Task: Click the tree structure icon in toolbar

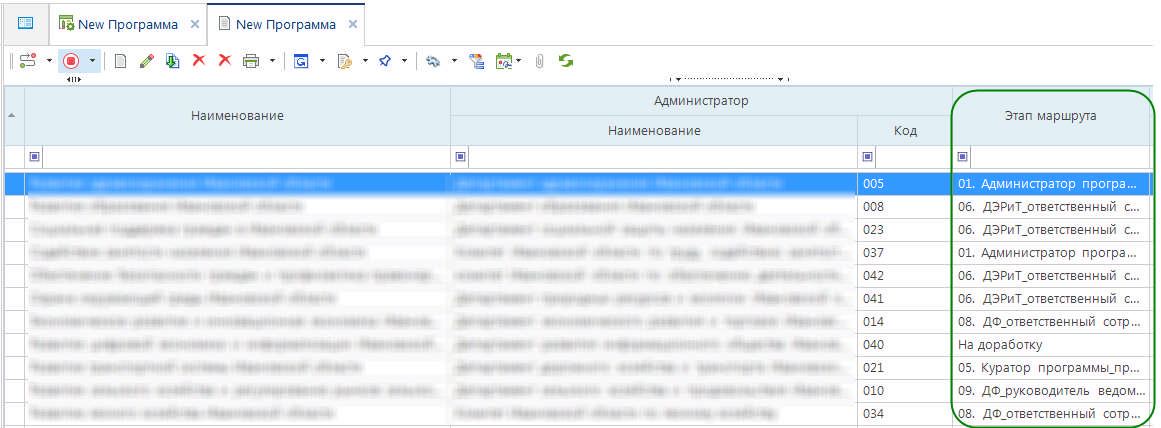Action: point(477,61)
